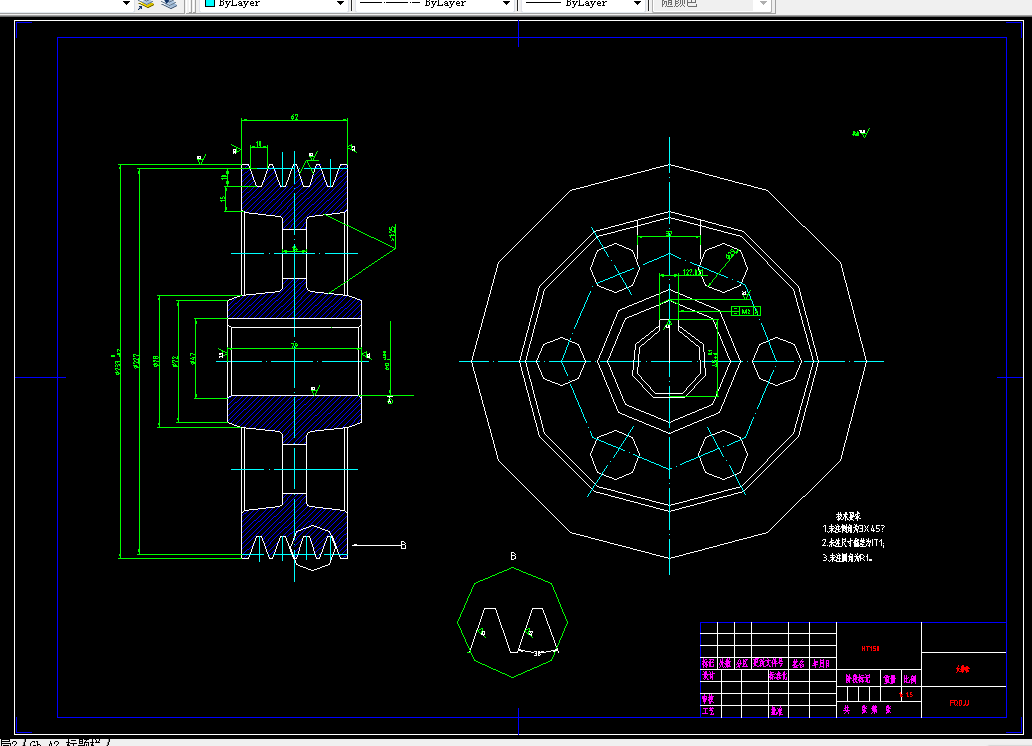Click the φ78 diameter dimension text

click(x=156, y=361)
